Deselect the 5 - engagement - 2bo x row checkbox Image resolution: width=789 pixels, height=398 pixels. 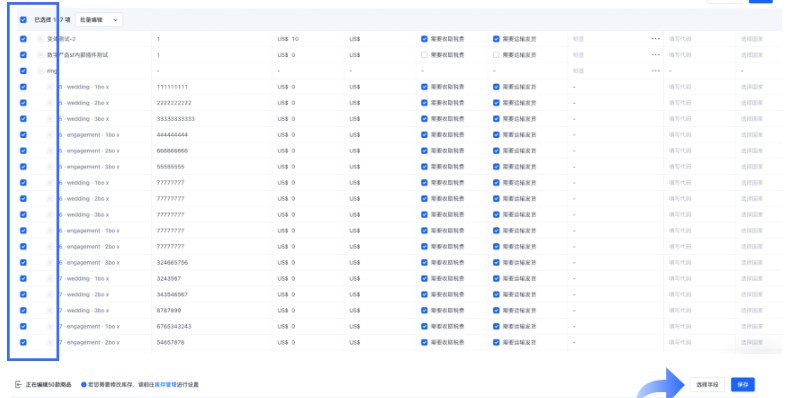point(23,151)
